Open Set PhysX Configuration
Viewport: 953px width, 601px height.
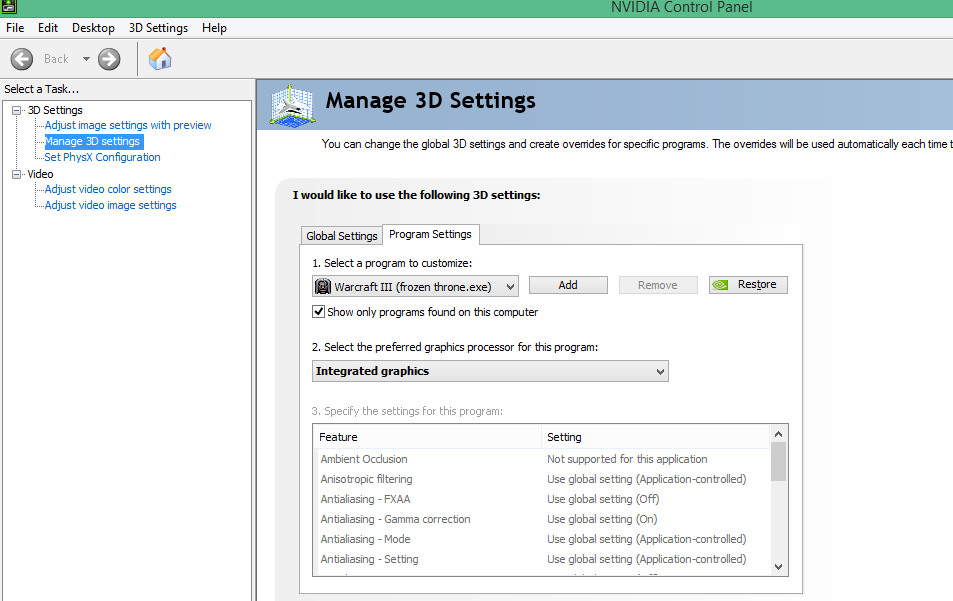102,157
